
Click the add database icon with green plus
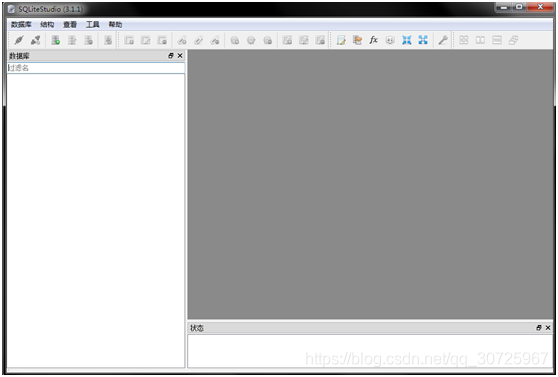click(56, 40)
